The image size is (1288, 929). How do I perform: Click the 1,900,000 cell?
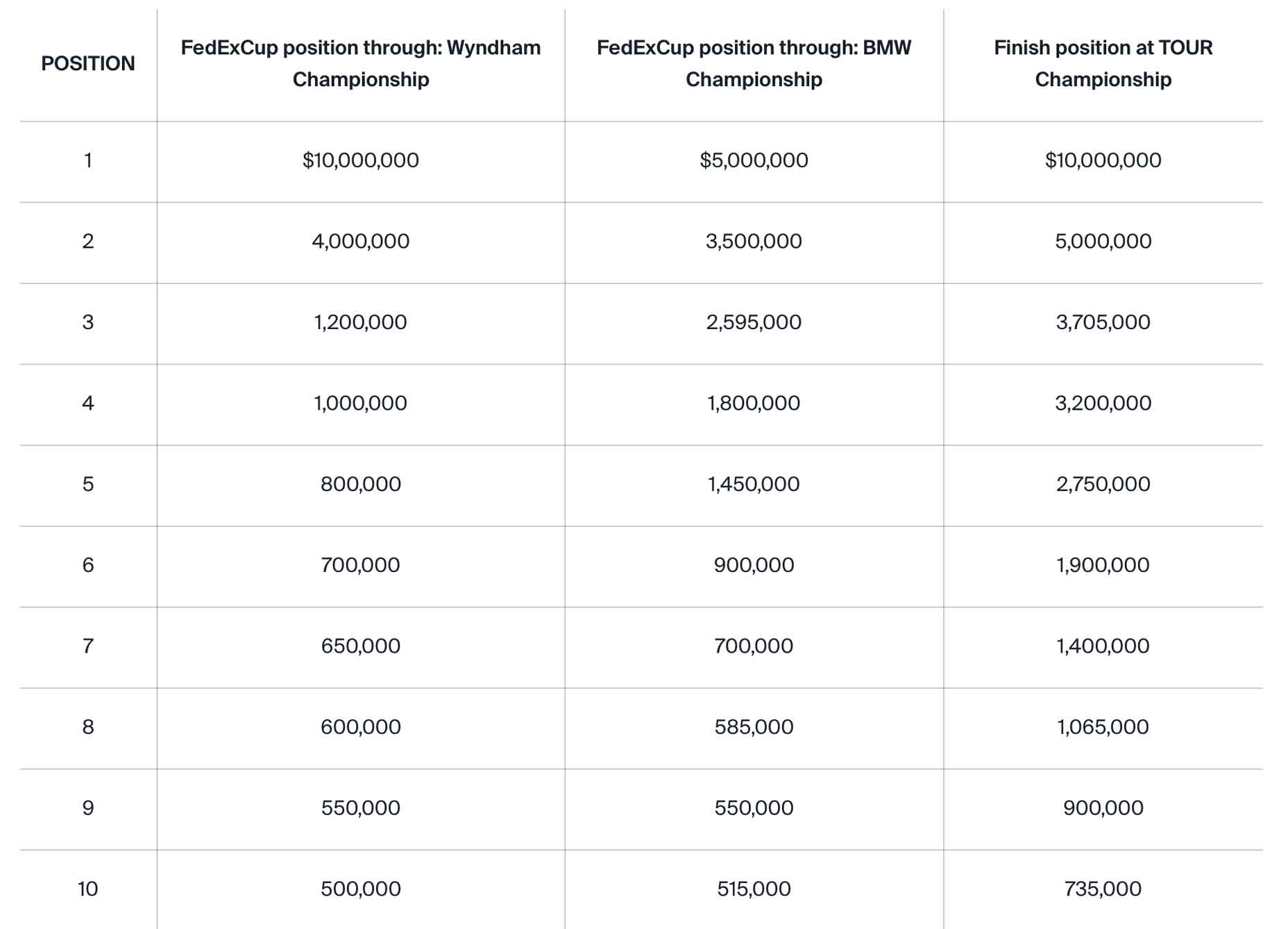[1103, 565]
